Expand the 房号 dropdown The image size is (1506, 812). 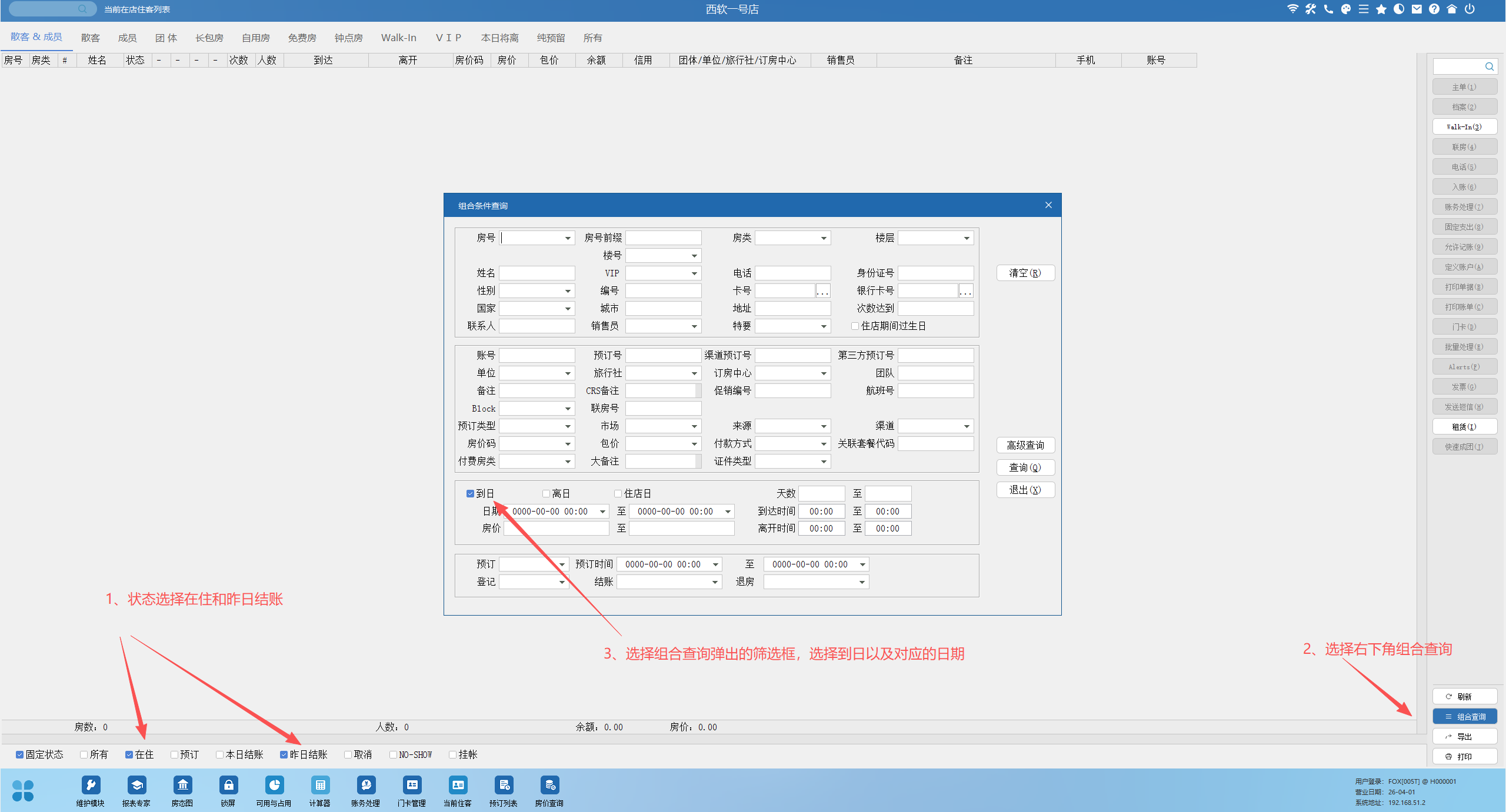click(x=568, y=238)
